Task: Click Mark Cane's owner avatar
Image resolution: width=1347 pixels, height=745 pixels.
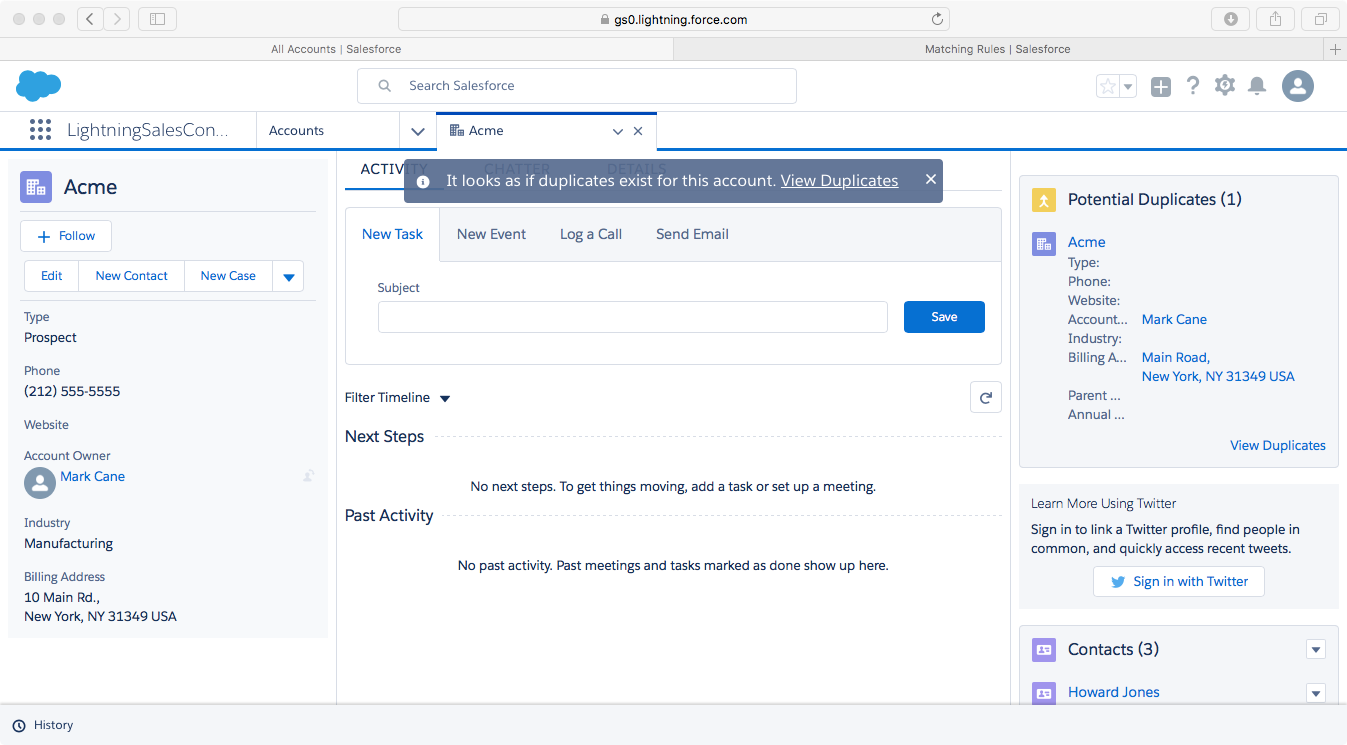Action: coord(40,483)
